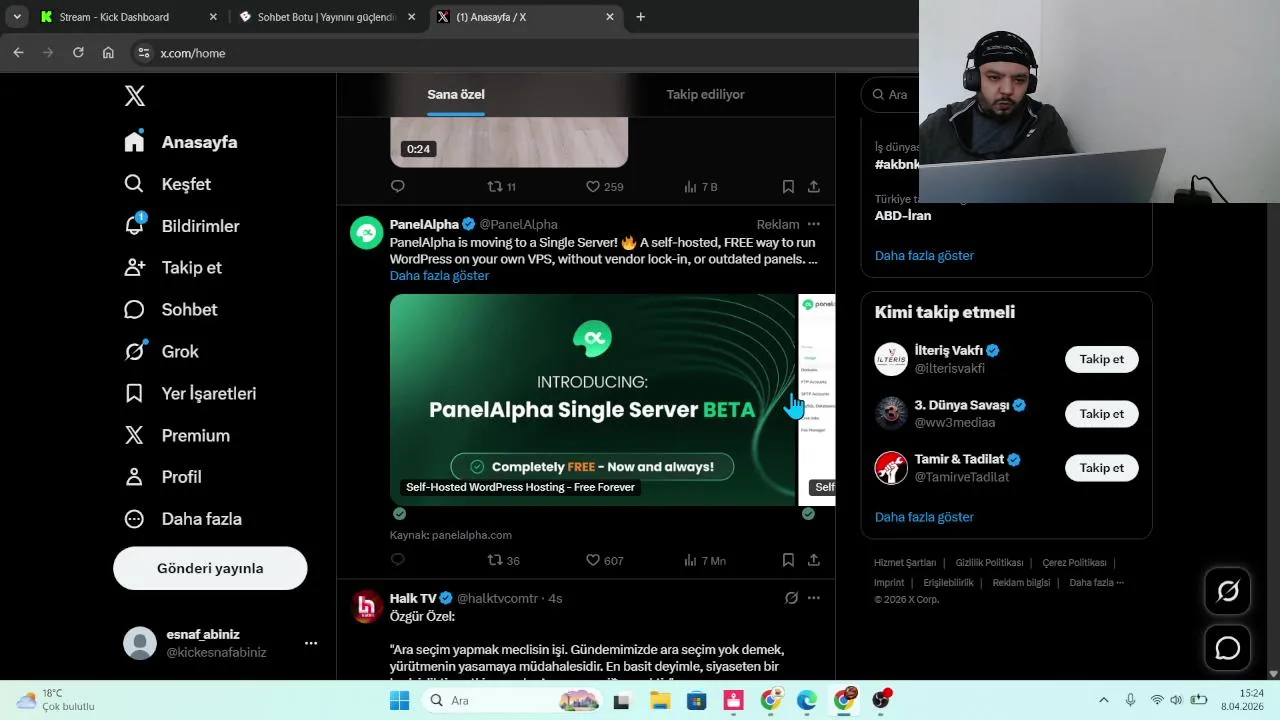
Task: Follow Tamir & Tadilat with Takip et
Action: tap(1101, 468)
